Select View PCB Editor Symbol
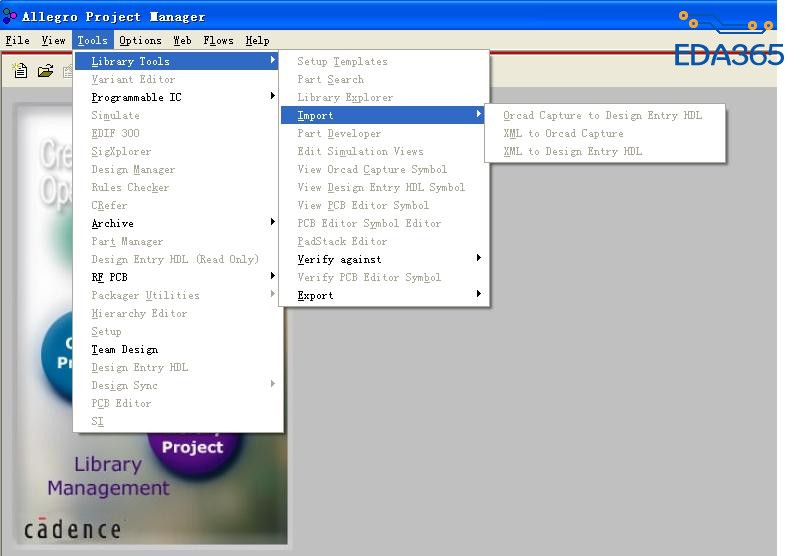 click(x=384, y=205)
